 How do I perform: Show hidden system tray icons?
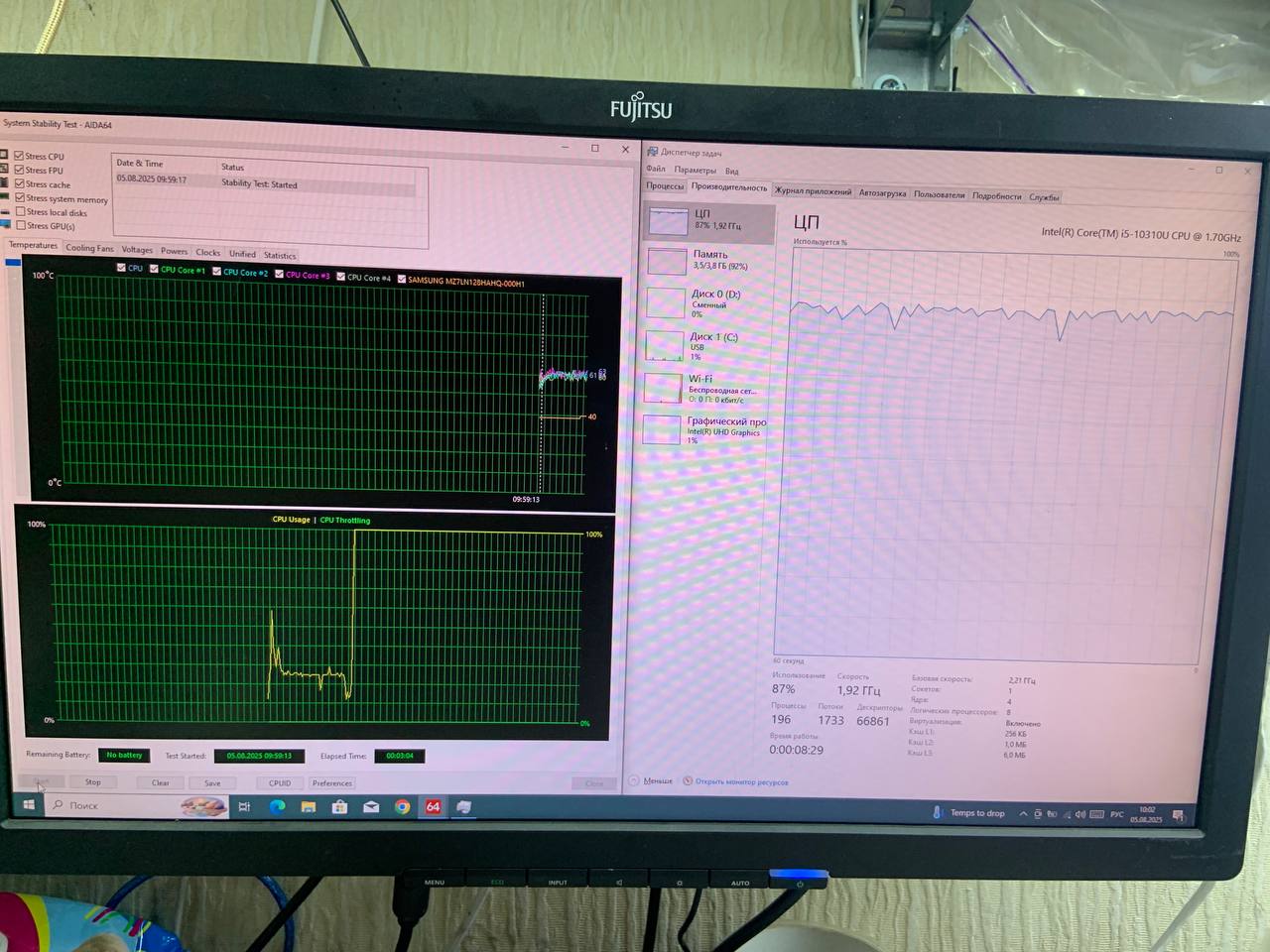coord(1023,814)
